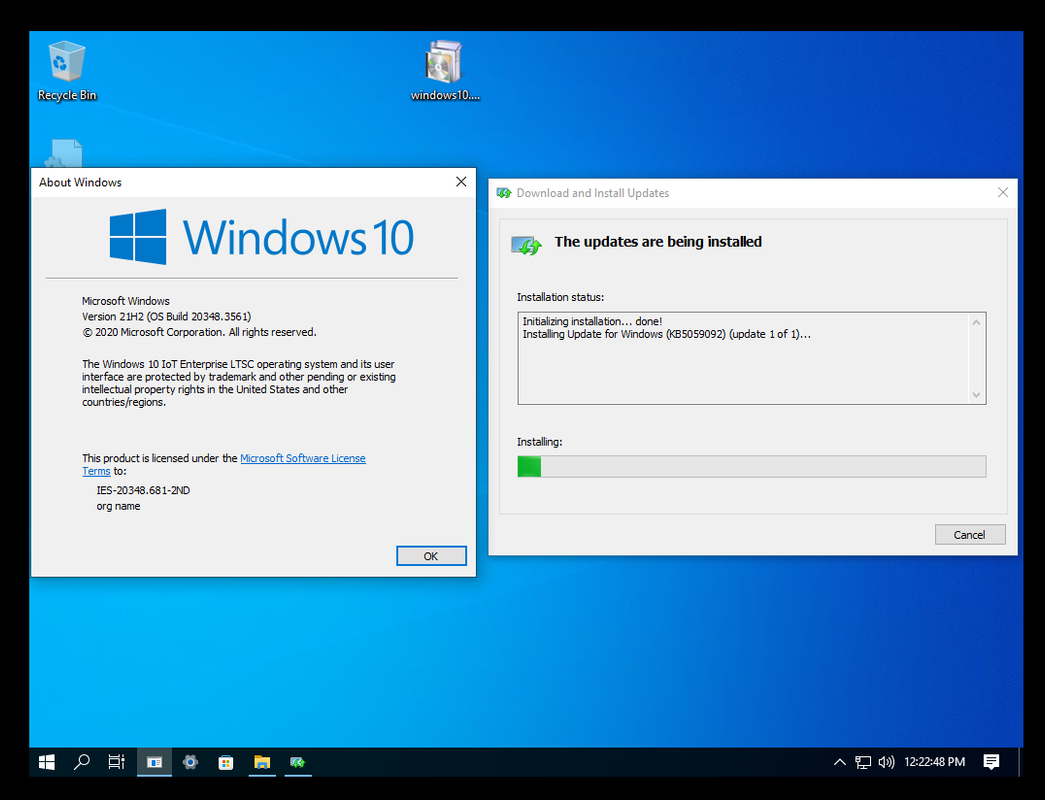Click the installation status scrollbar down arrow
The image size is (1045, 800).
point(976,395)
